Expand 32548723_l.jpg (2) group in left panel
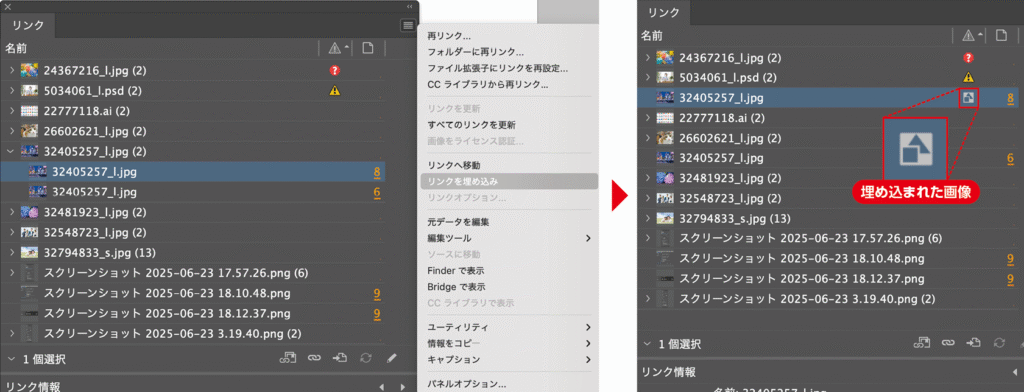This screenshot has width=1024, height=392. pos(12,232)
